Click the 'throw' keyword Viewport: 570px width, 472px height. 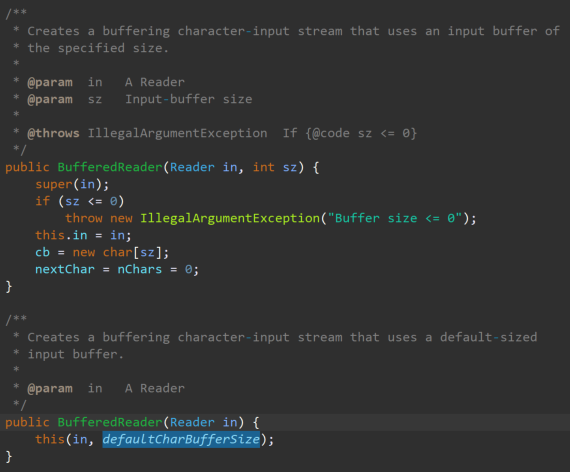[x=84, y=218]
